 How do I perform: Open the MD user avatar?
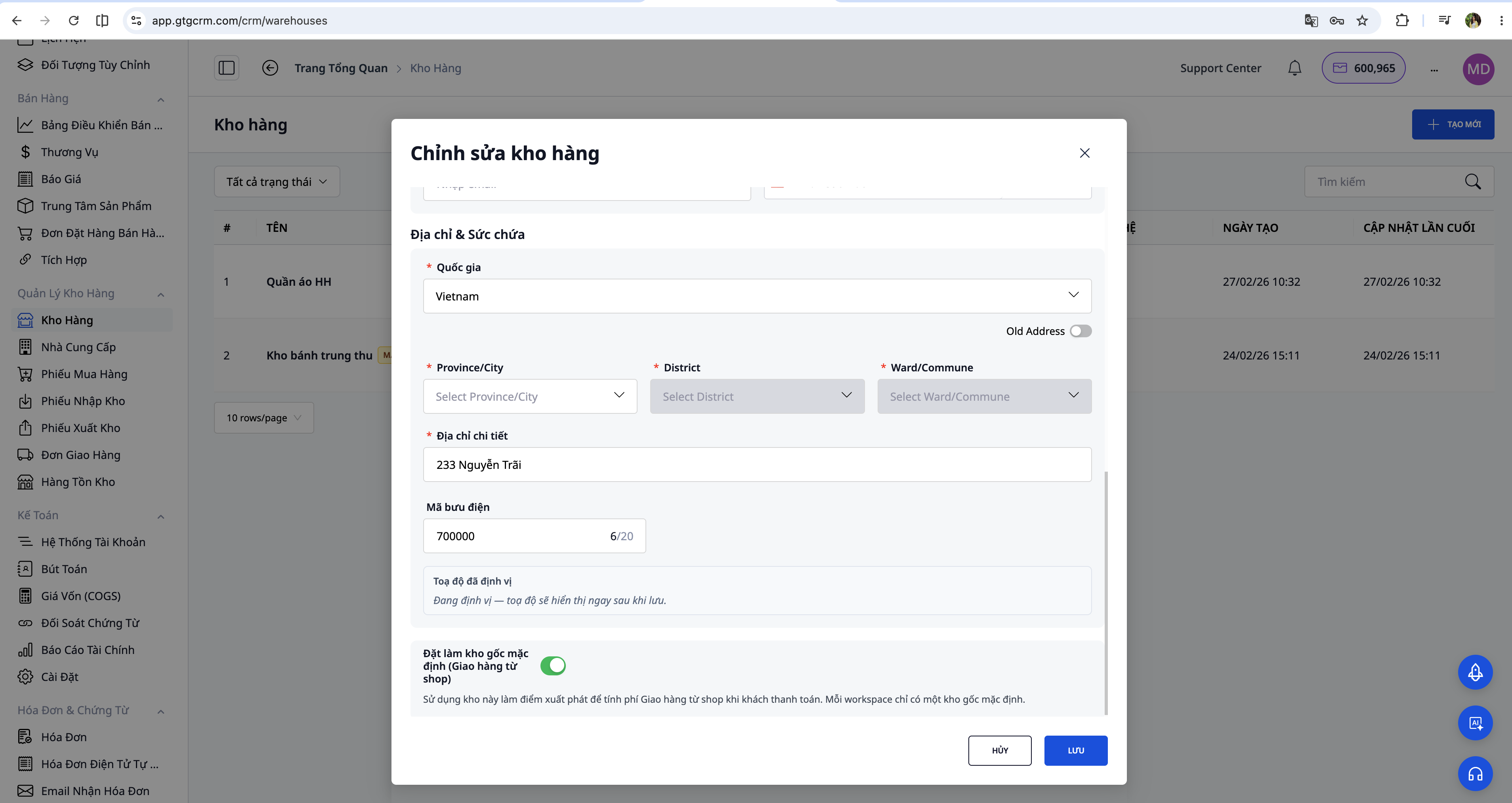coord(1478,69)
